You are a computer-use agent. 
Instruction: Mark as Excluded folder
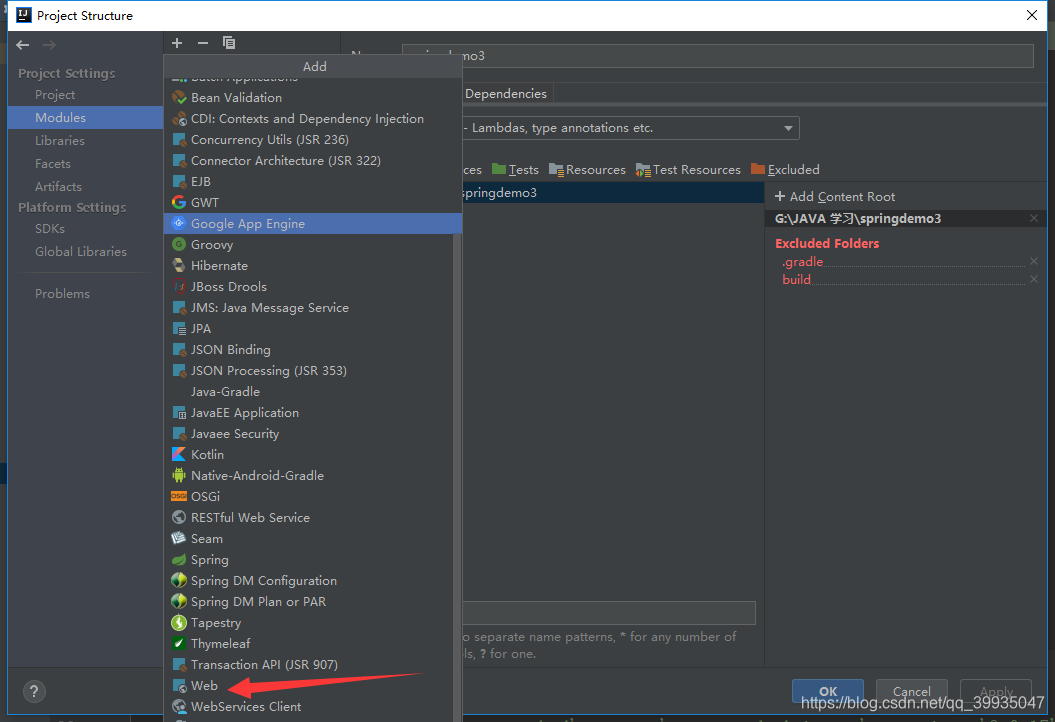(x=785, y=170)
